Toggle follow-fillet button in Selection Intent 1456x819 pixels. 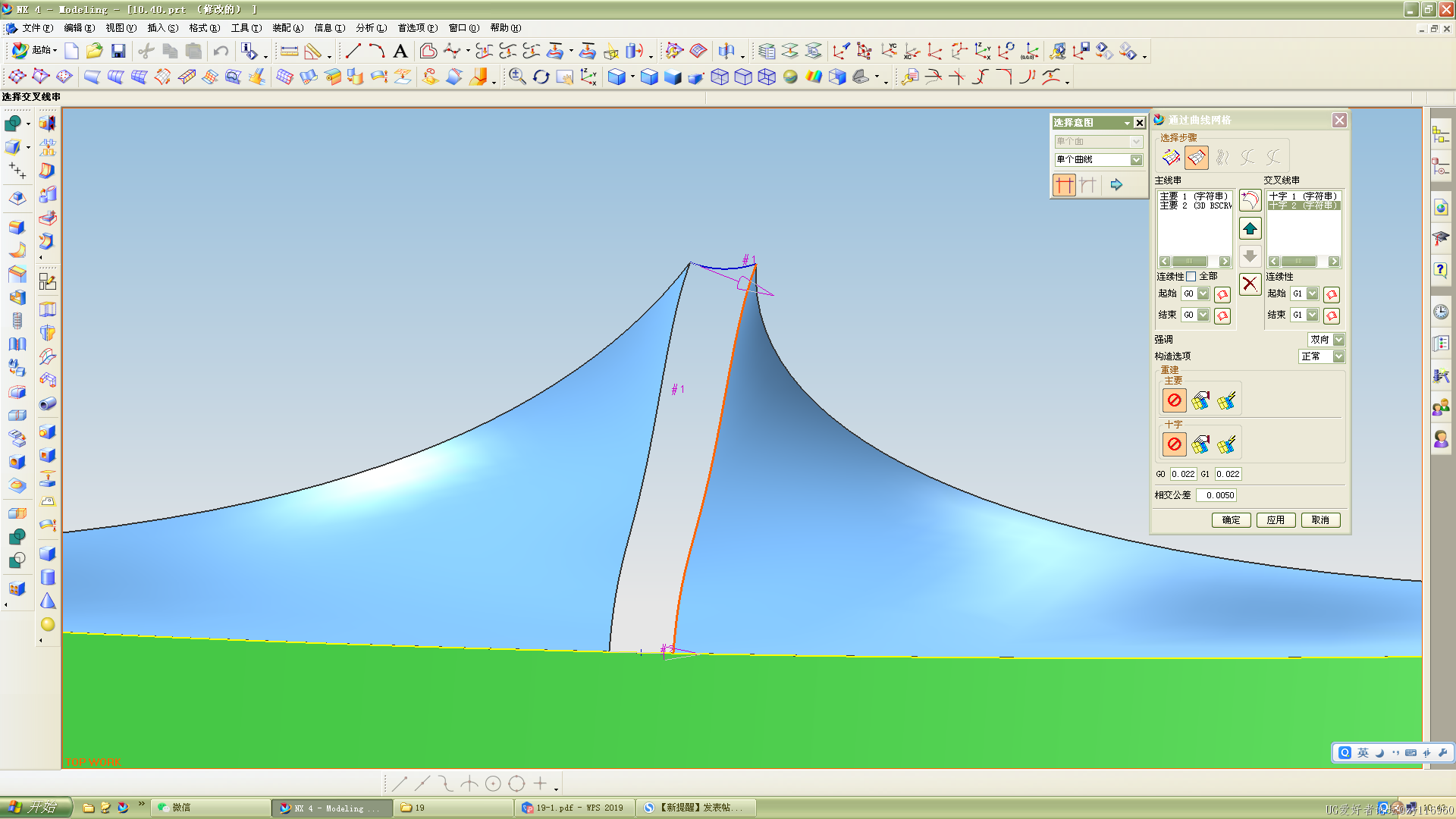tap(1089, 184)
